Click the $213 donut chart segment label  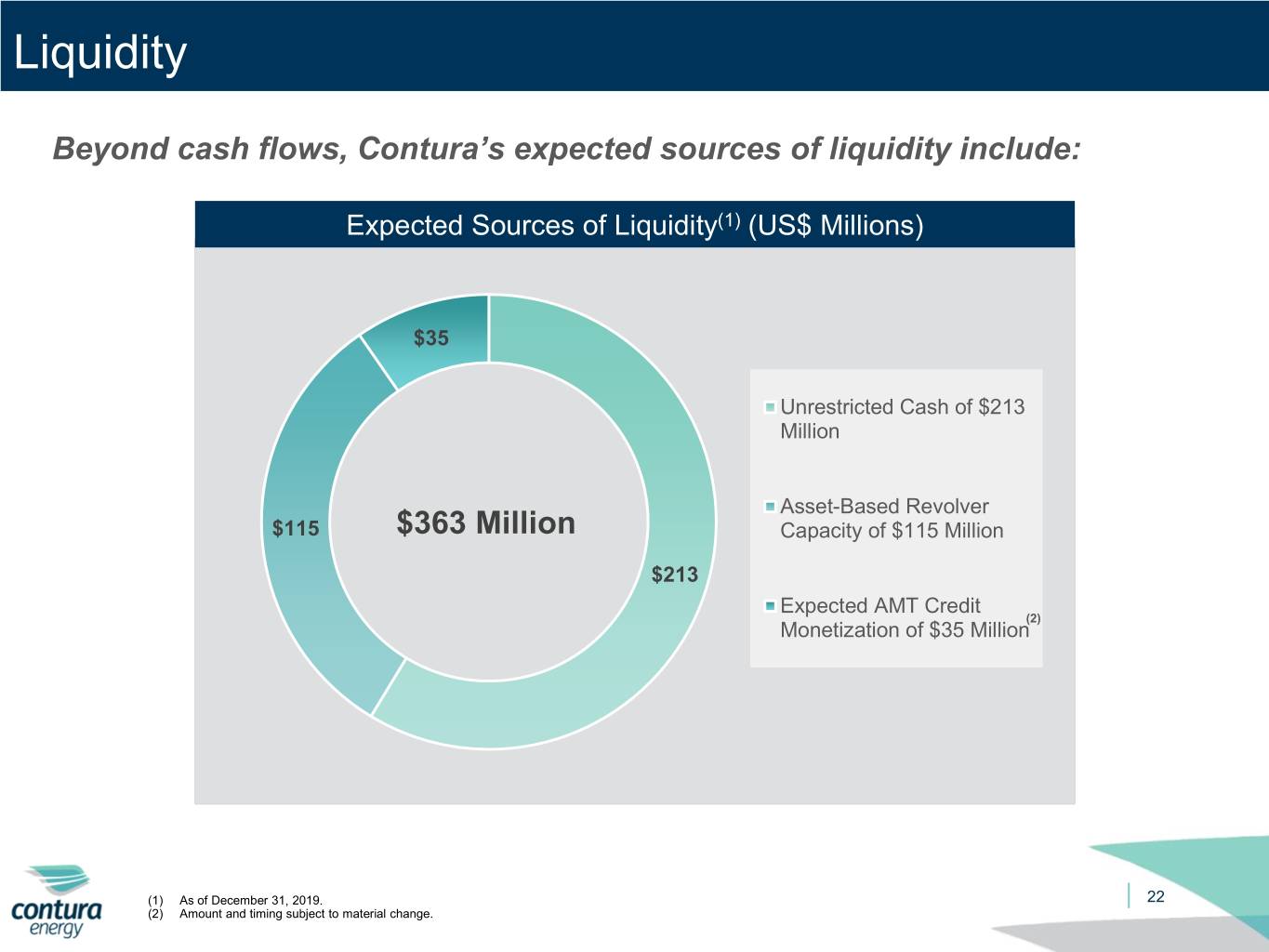(x=675, y=575)
